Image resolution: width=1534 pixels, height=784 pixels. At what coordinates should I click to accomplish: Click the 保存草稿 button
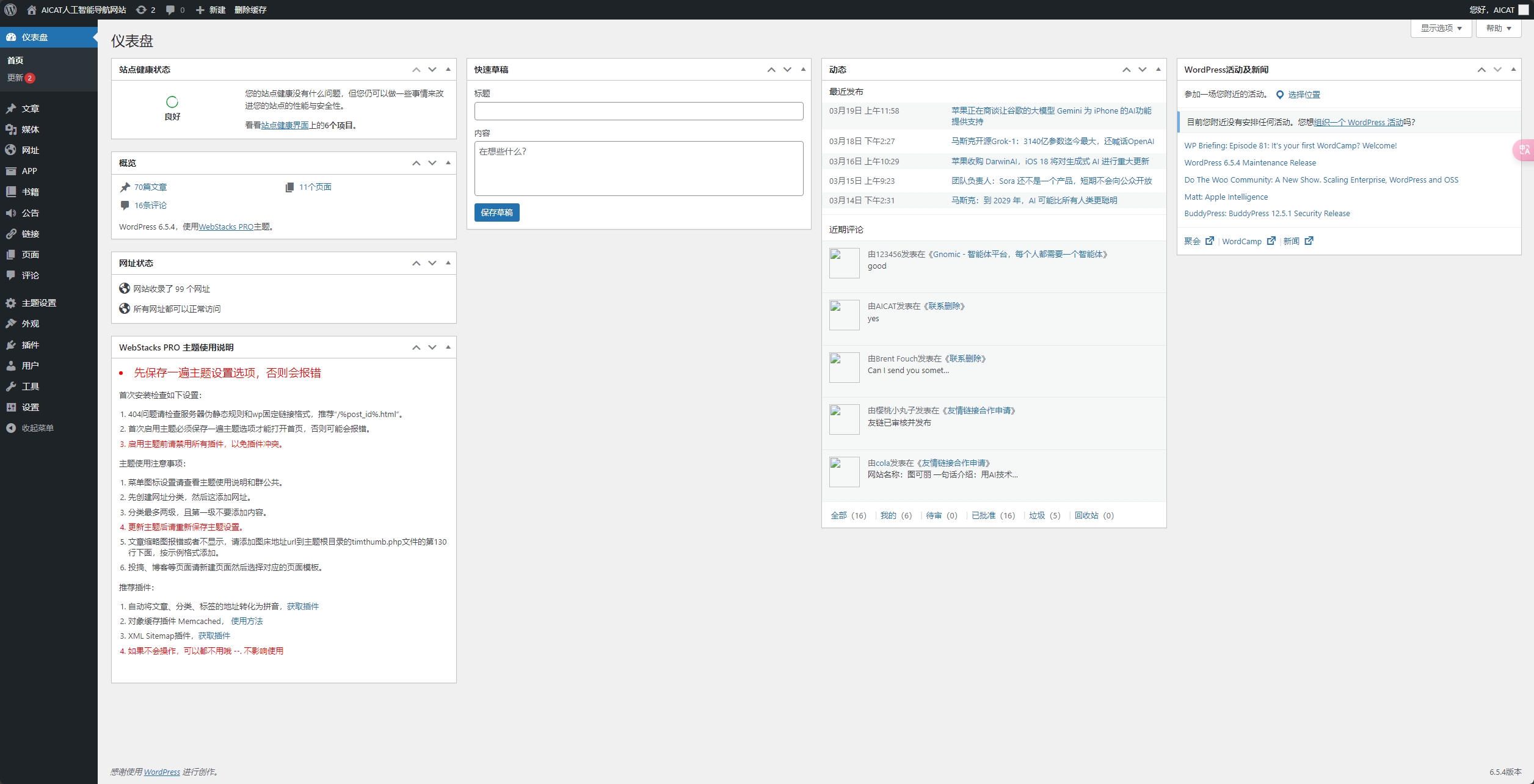point(497,212)
